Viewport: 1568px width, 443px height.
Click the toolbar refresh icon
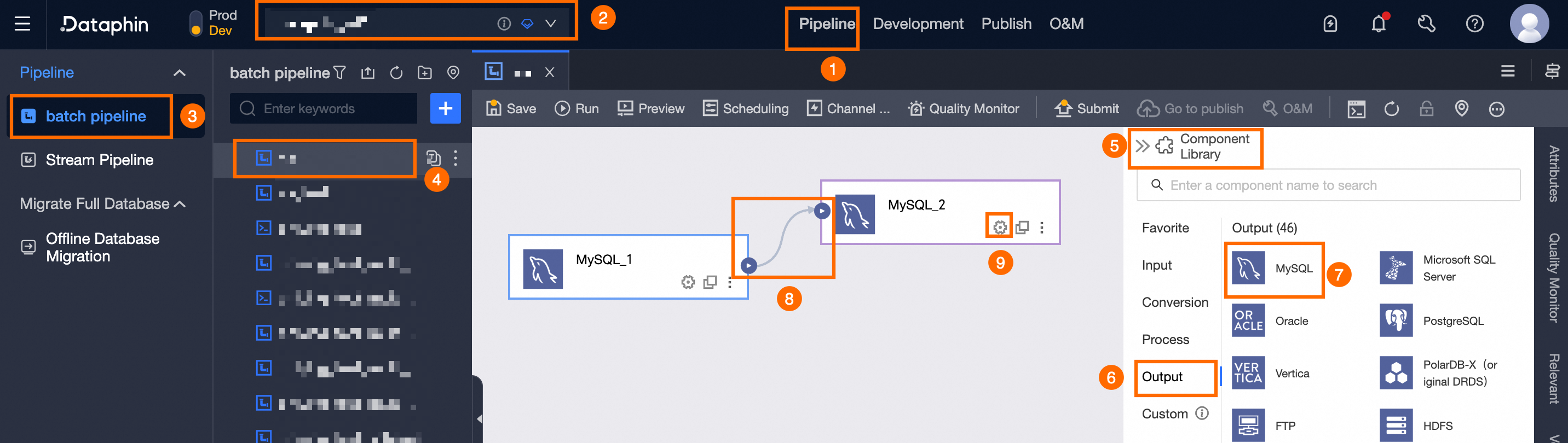1392,109
